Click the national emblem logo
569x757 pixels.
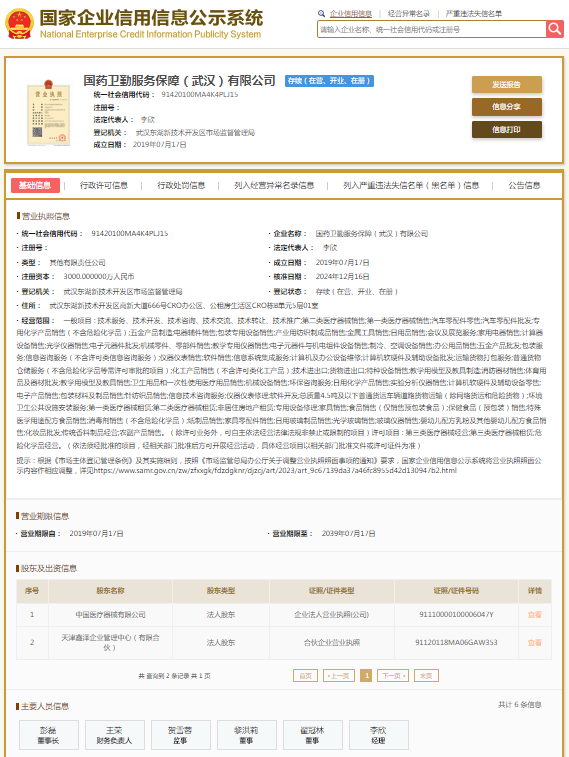tap(19, 24)
